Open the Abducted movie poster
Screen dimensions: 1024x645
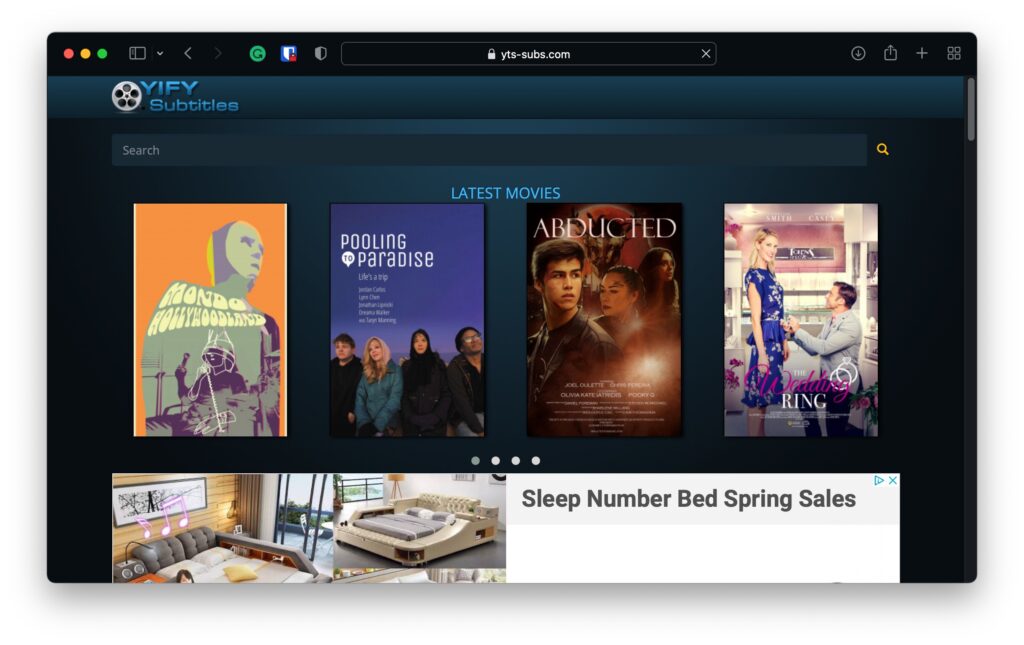pyautogui.click(x=604, y=320)
